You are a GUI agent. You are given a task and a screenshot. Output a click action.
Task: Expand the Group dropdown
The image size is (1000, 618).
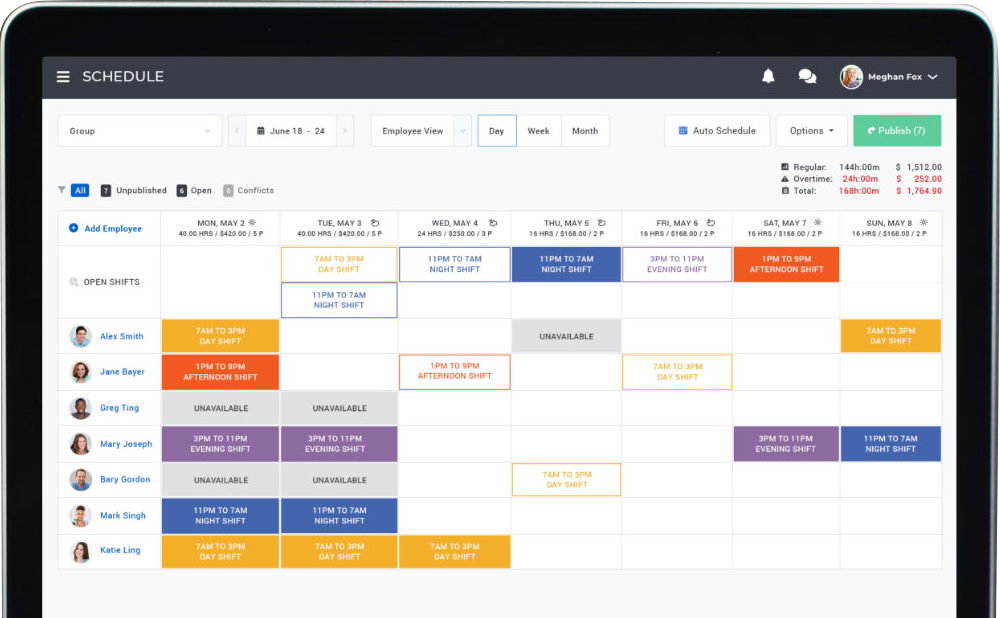(140, 131)
